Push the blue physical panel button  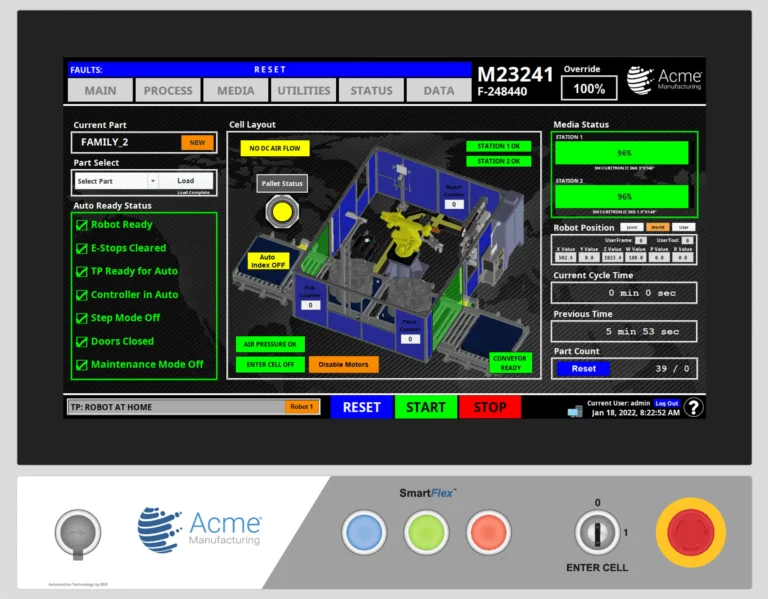pyautogui.click(x=364, y=532)
